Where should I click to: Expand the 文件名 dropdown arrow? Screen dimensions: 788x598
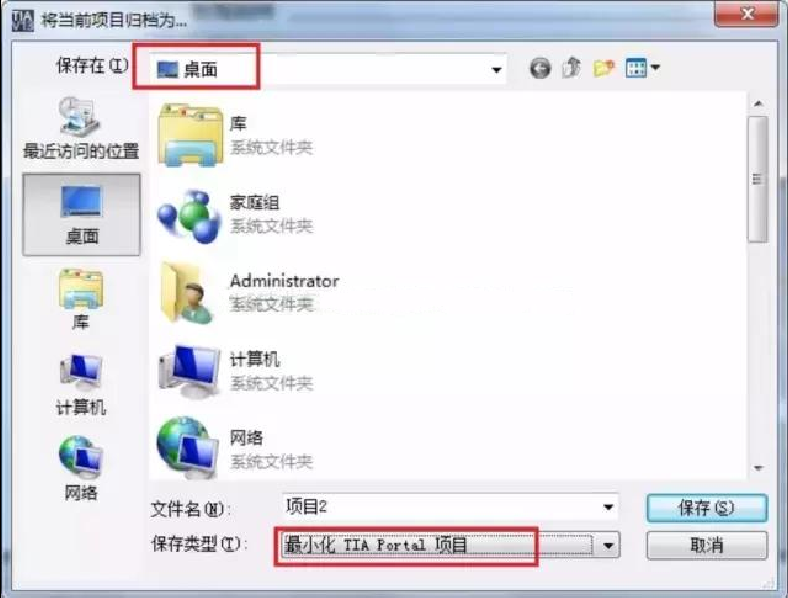(608, 507)
